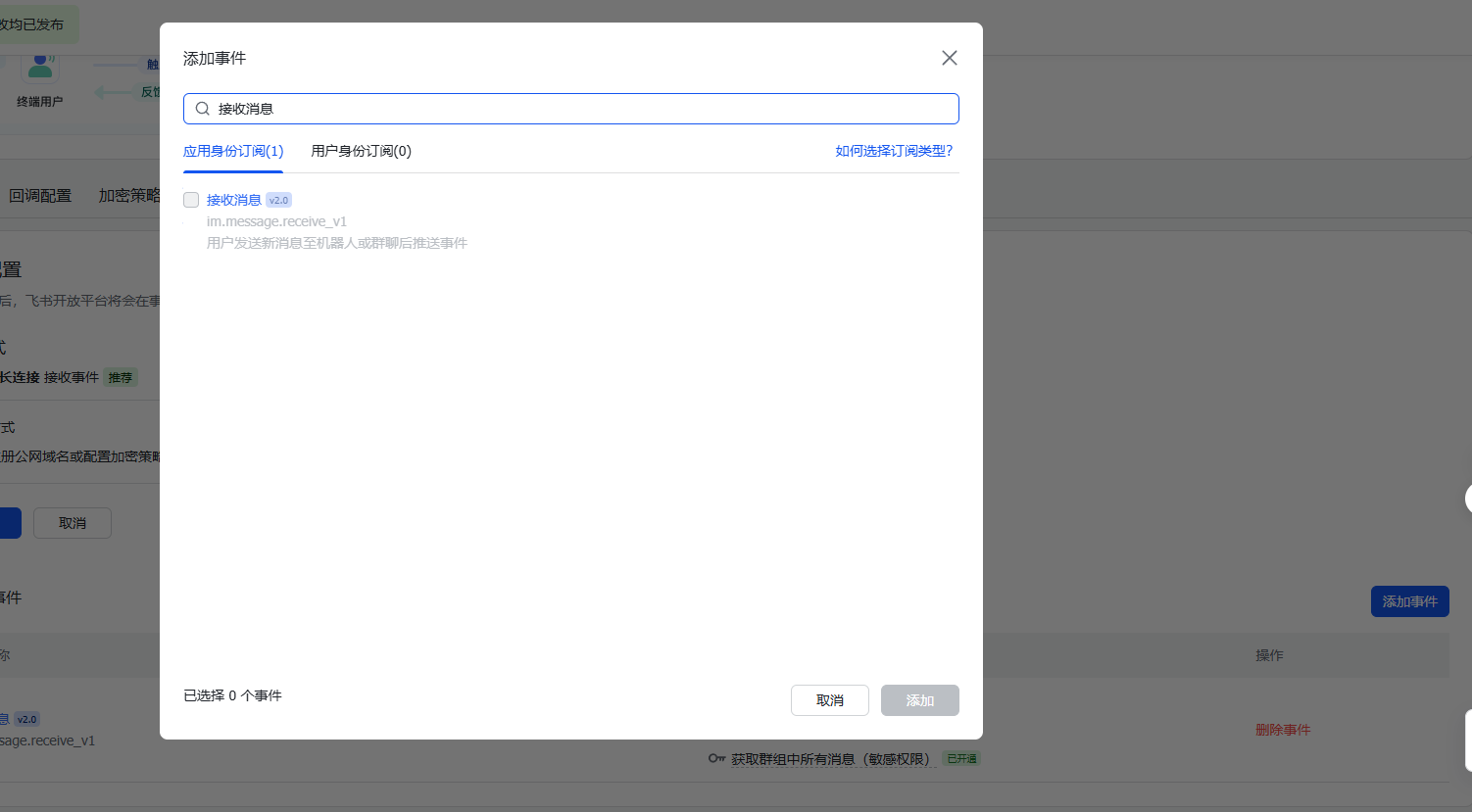Click the 添加 confirm button
1472x812 pixels.
[920, 700]
